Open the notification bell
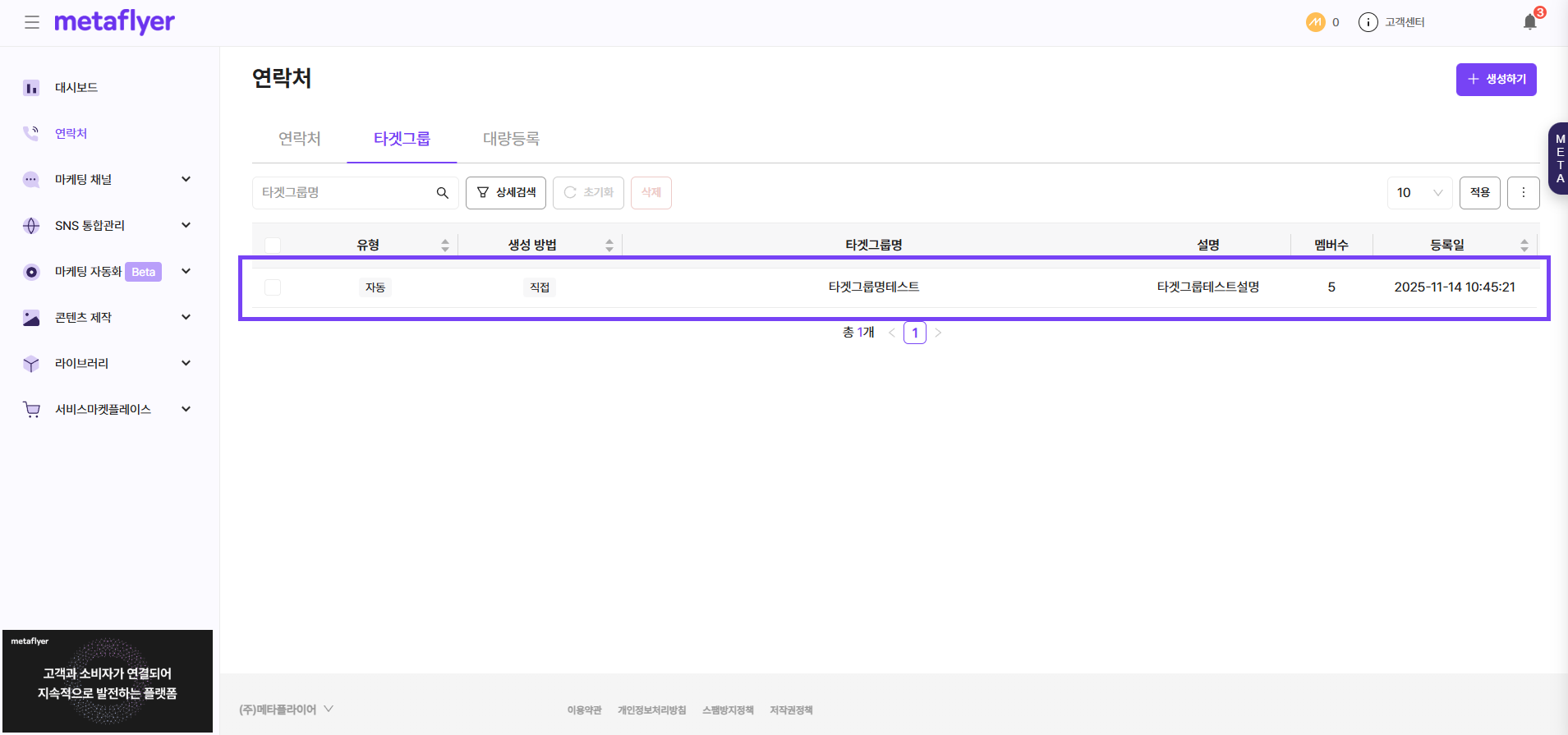The height and width of the screenshot is (735, 1568). tap(1529, 22)
